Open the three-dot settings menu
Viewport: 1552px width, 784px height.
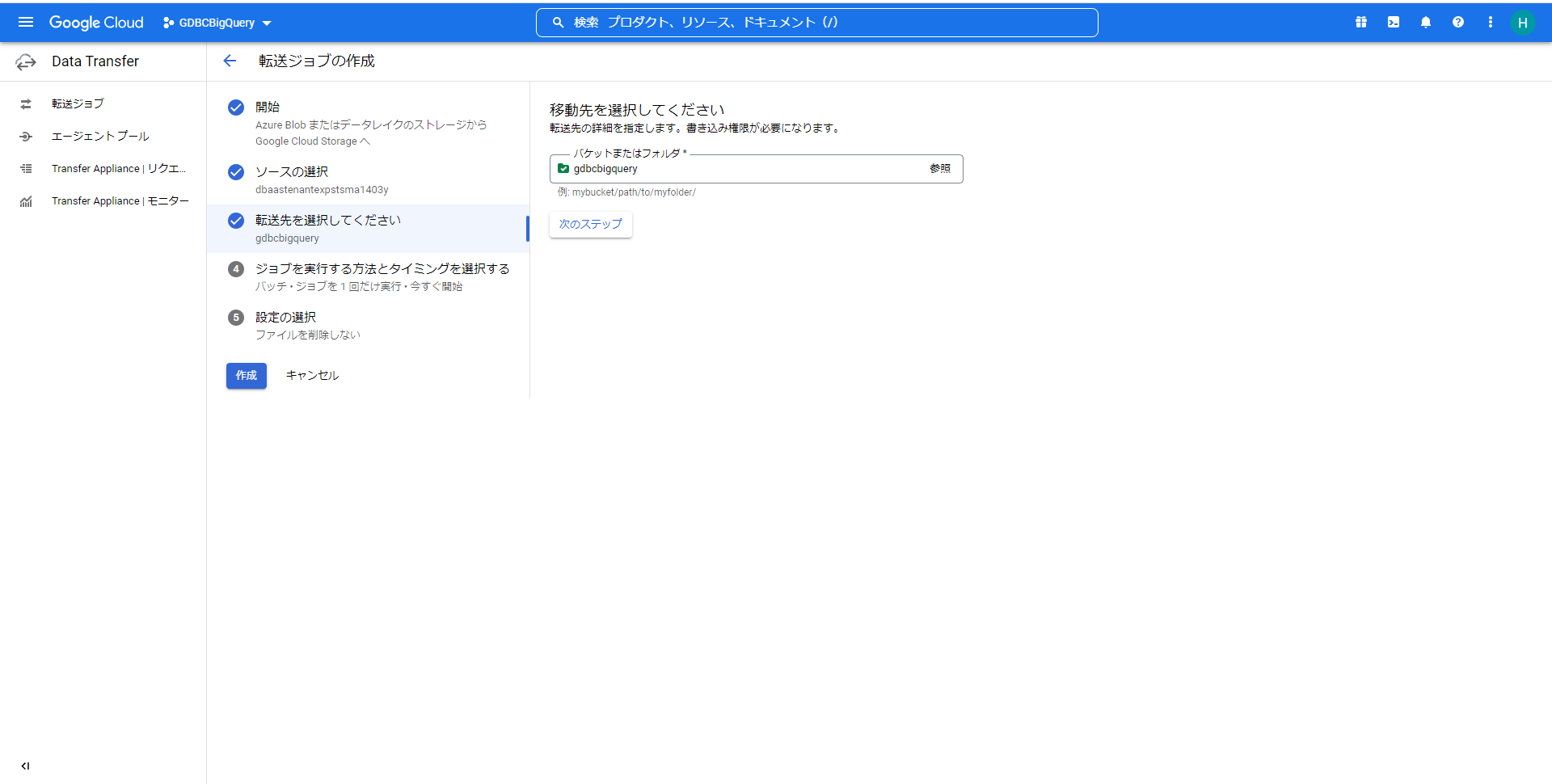1491,23
